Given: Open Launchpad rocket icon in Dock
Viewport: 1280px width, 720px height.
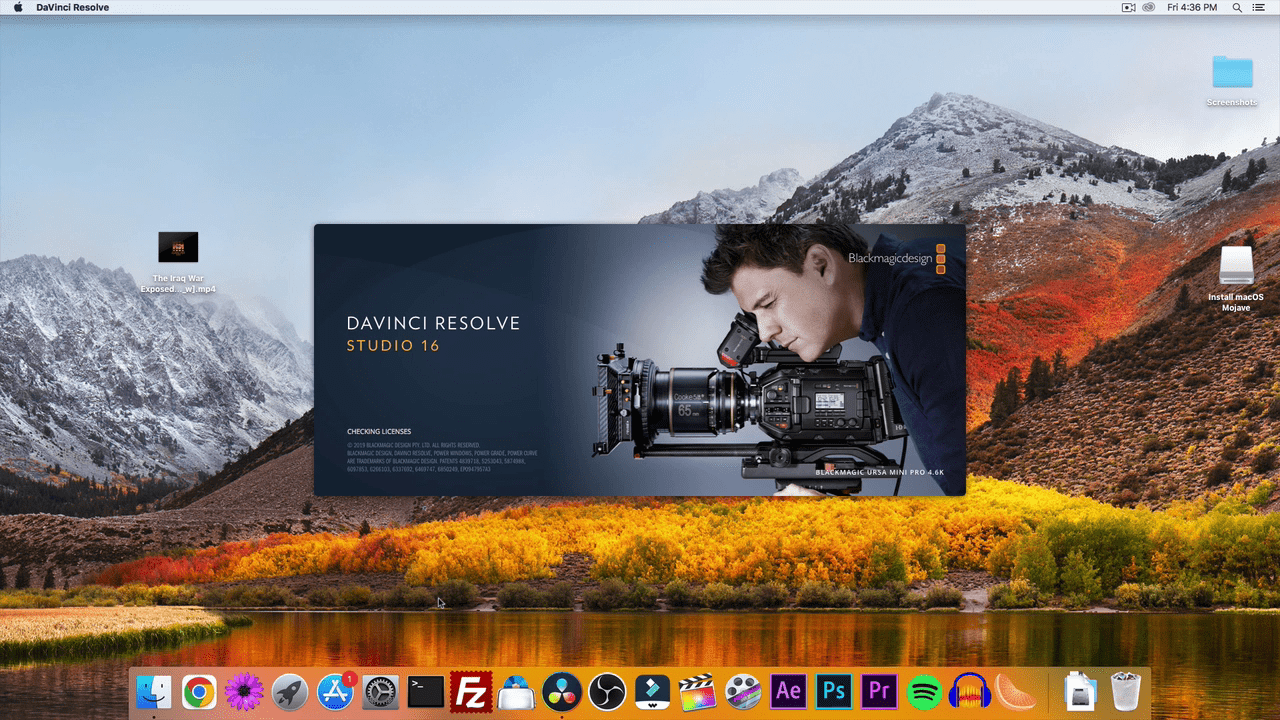Looking at the screenshot, I should 290,691.
